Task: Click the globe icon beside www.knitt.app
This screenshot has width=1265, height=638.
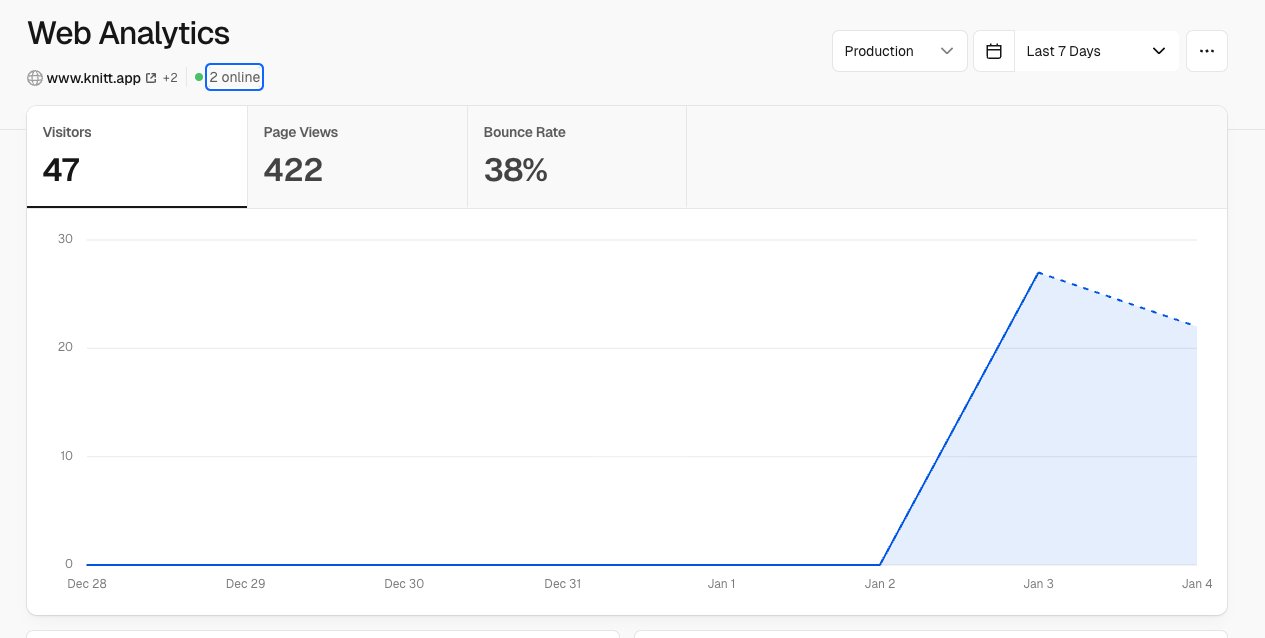Action: (35, 78)
